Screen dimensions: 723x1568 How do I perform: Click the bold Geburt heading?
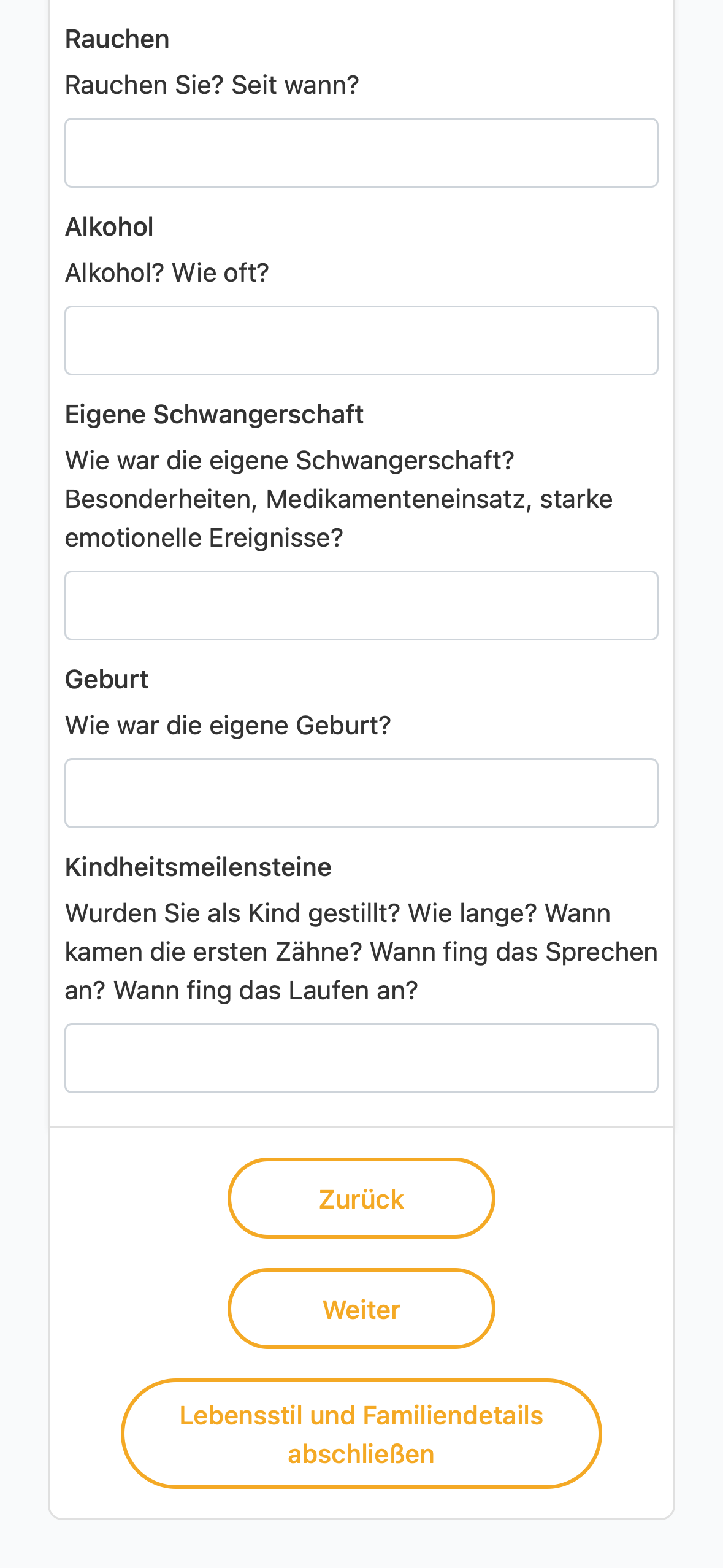[x=107, y=680]
